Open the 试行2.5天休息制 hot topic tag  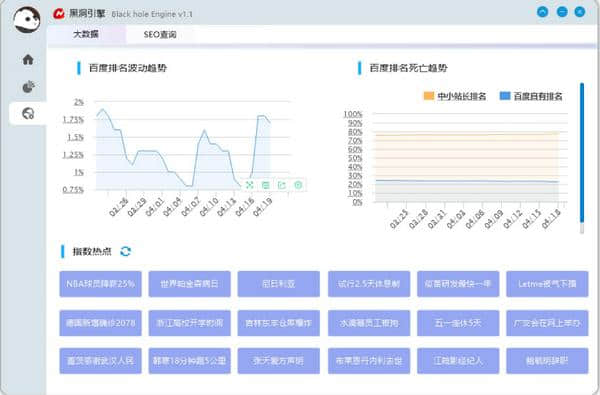369,284
